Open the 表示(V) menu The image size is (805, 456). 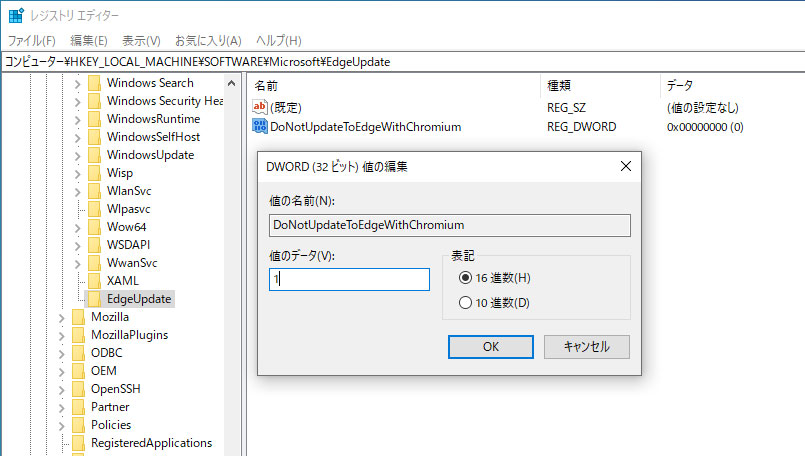[x=141, y=41]
